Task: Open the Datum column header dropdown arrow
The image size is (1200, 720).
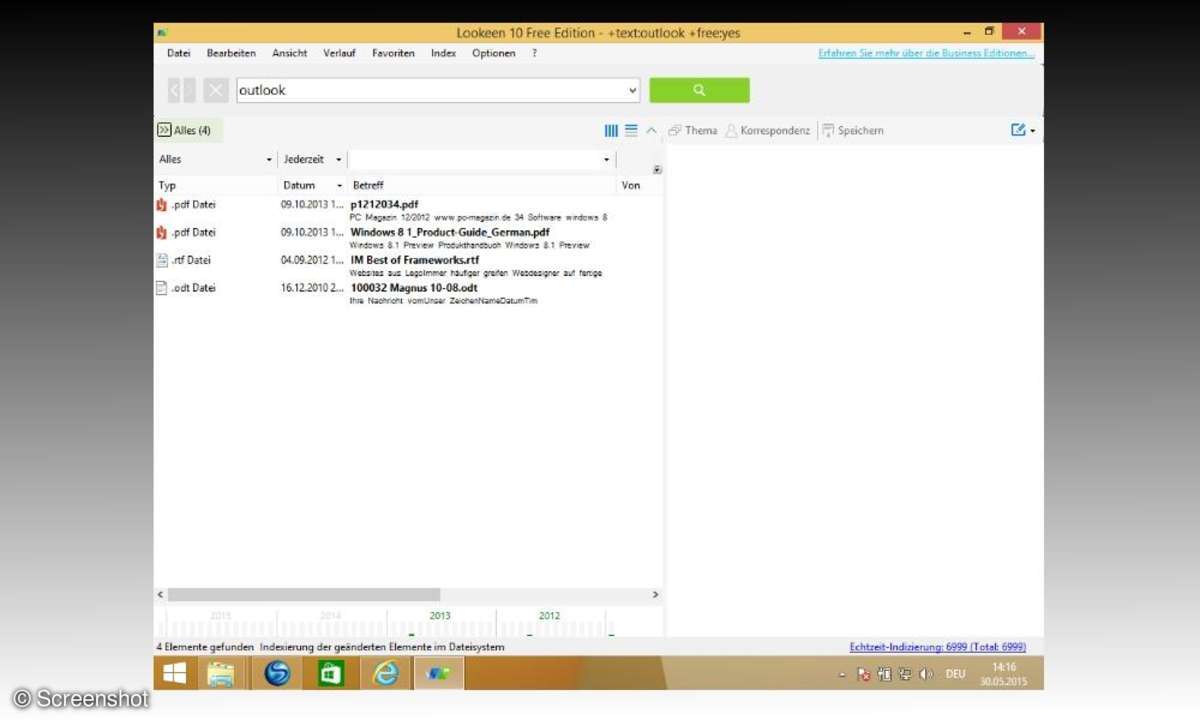Action: (339, 186)
